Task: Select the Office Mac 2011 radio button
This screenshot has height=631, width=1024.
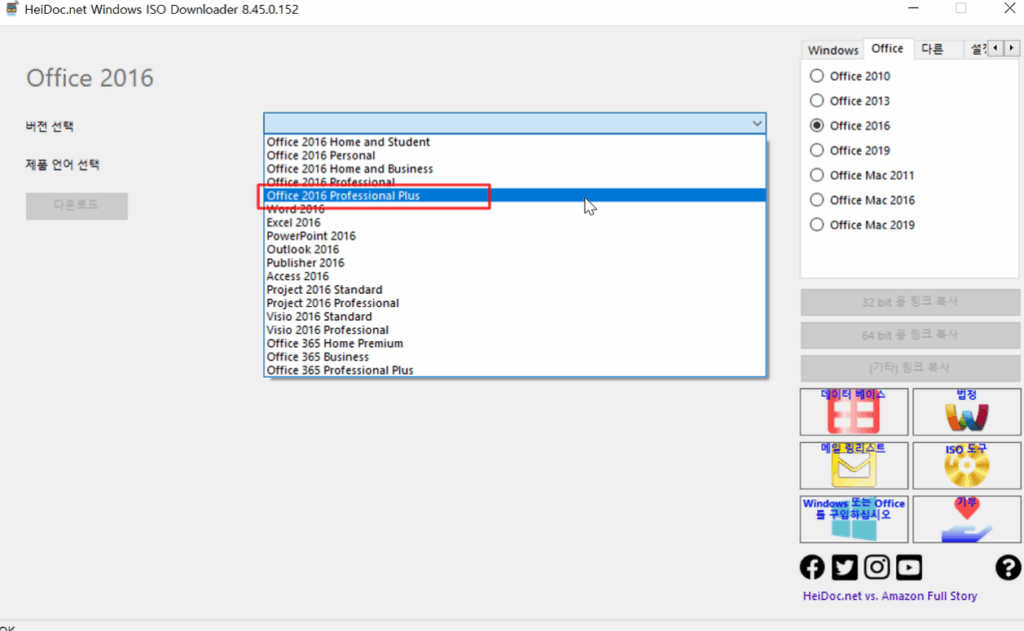Action: click(816, 175)
